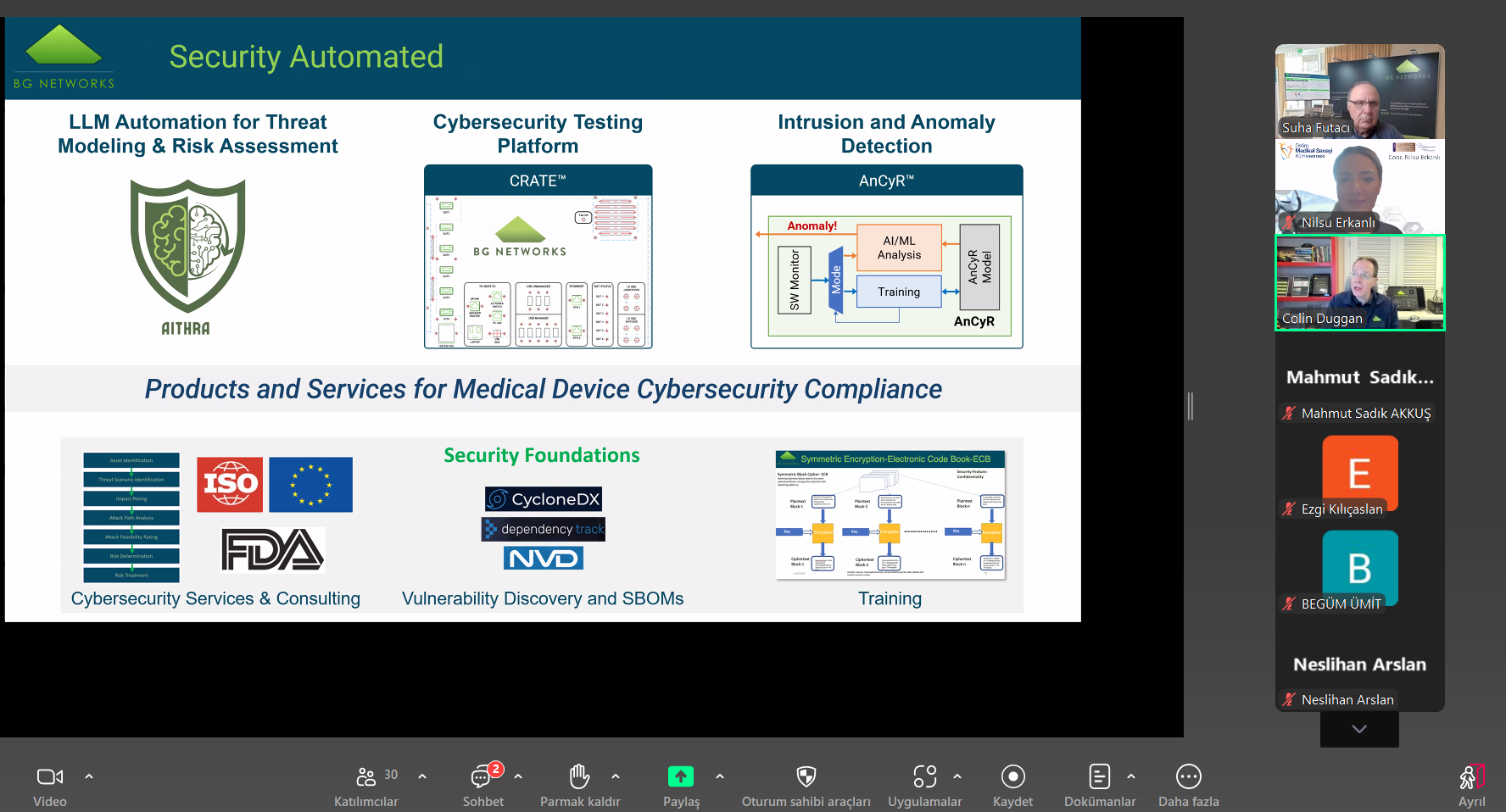Click 'Cybersecurity Services & Consulting' text

(x=215, y=598)
